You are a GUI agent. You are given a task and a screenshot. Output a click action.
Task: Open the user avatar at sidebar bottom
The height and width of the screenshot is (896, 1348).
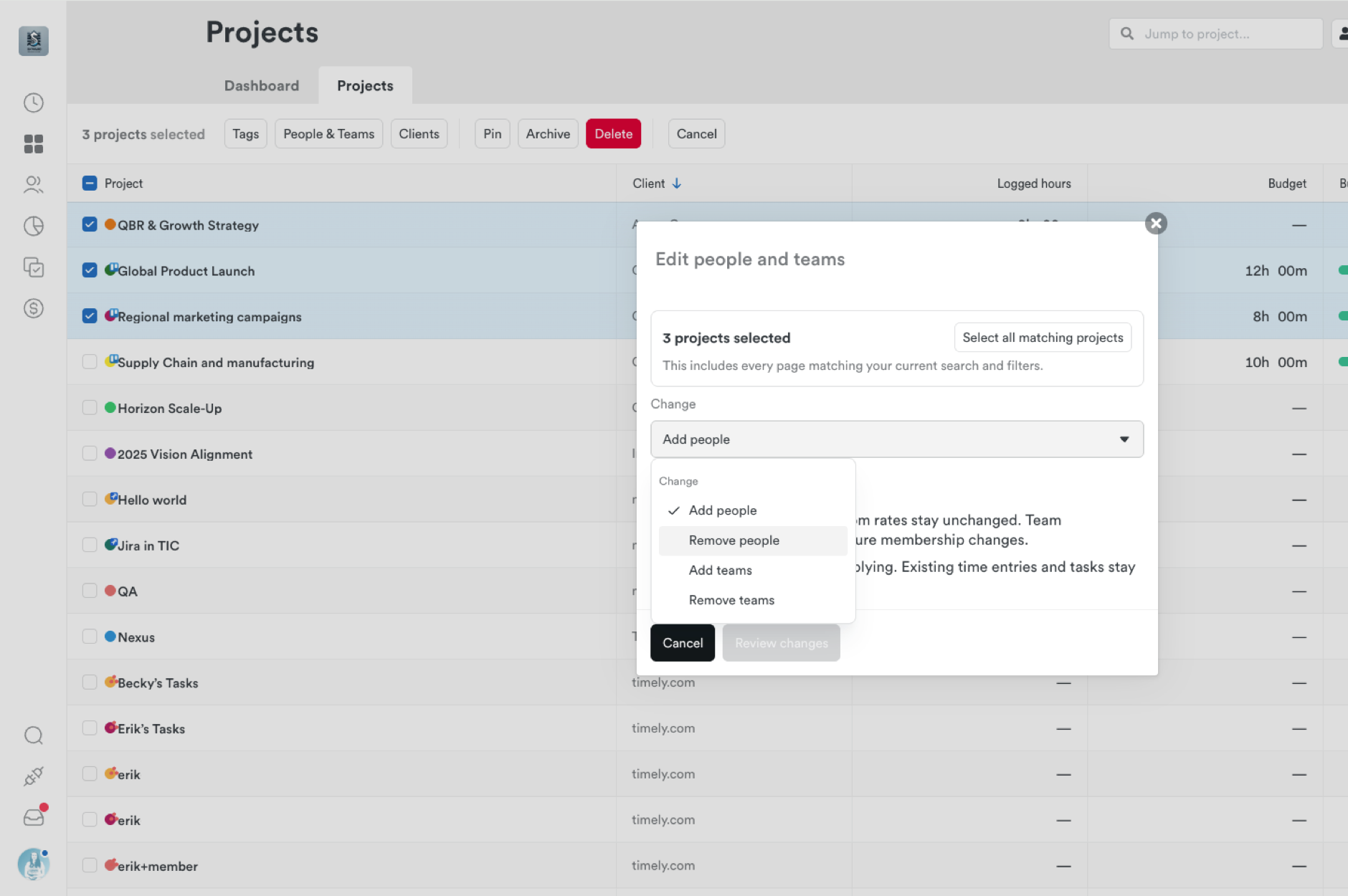coord(34,864)
